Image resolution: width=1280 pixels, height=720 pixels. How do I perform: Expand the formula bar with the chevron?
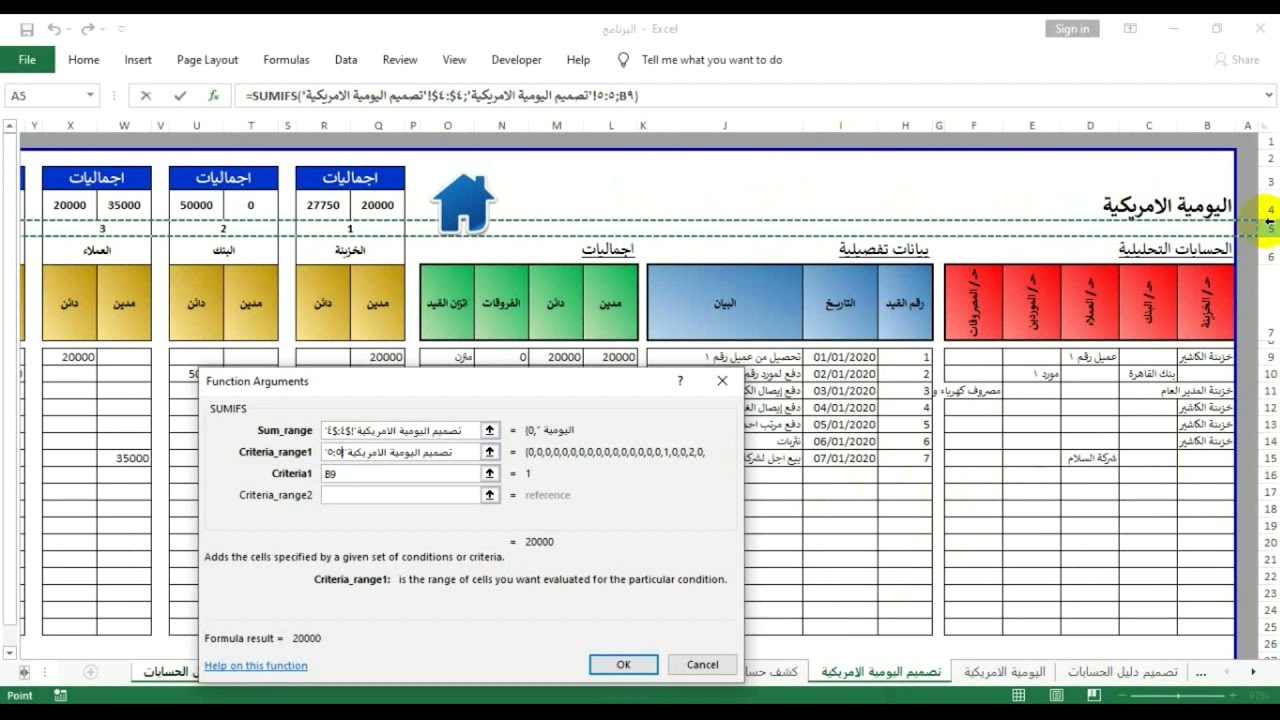coord(1269,96)
